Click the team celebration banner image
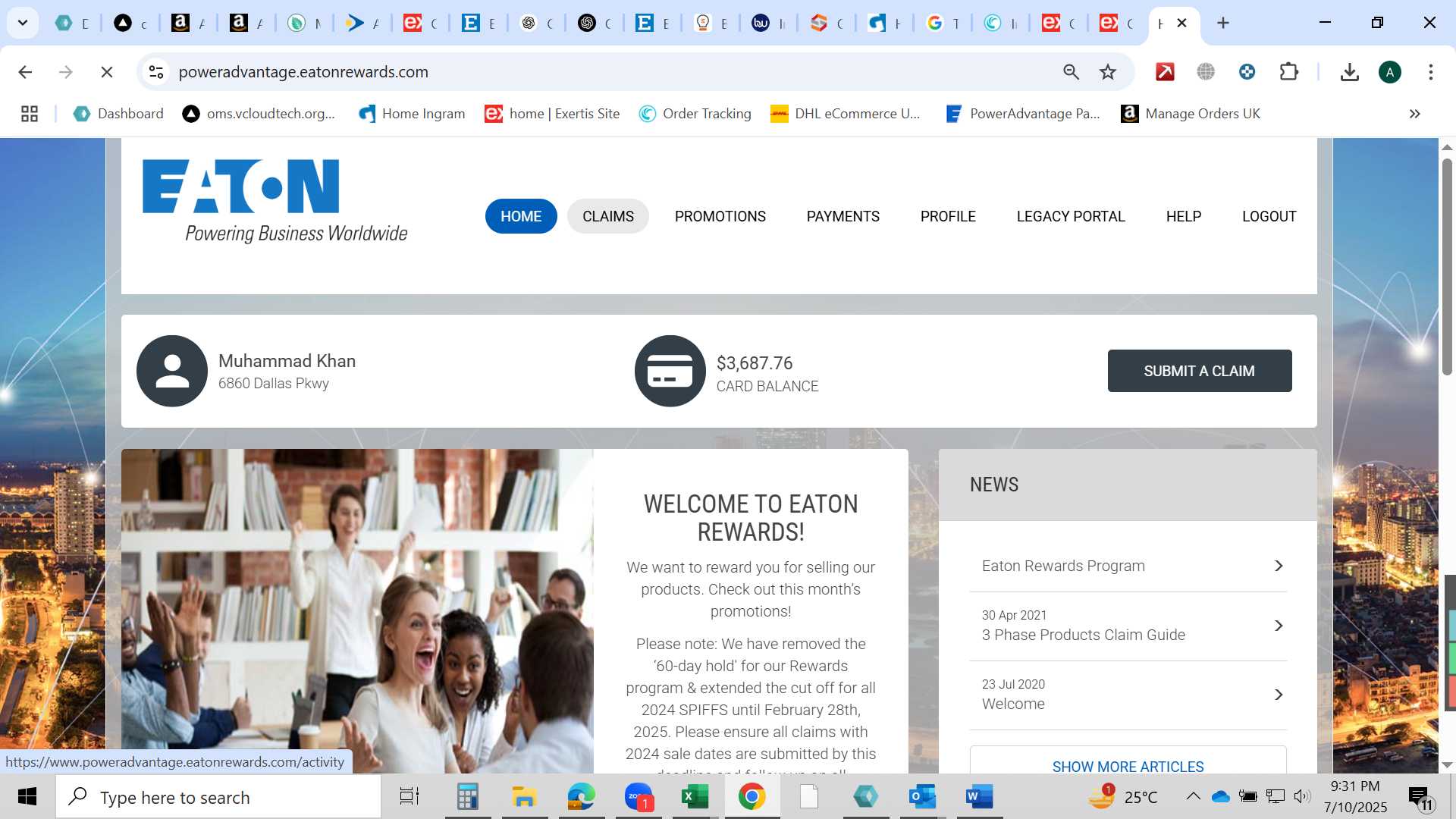Image resolution: width=1456 pixels, height=819 pixels. click(x=357, y=611)
